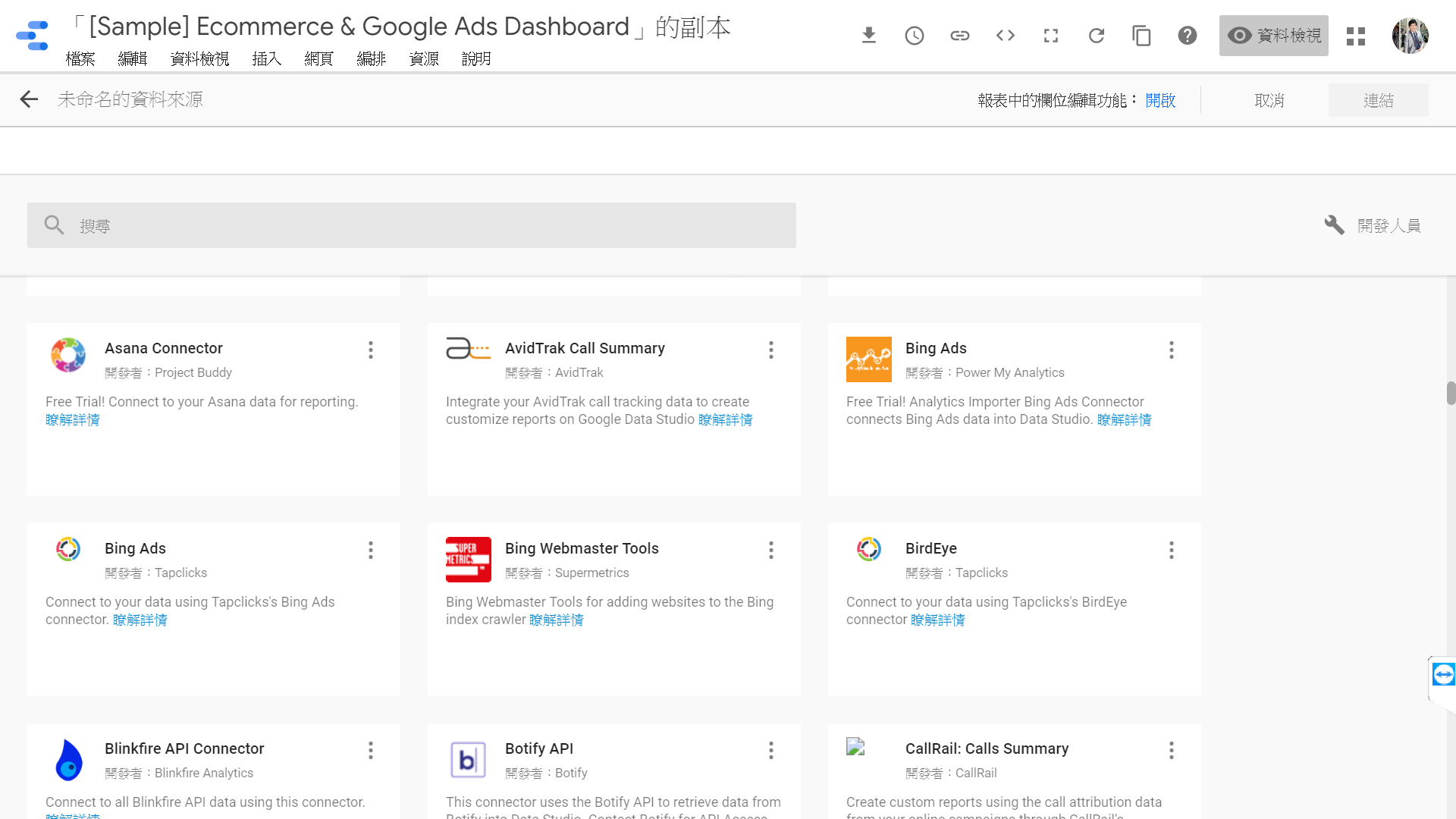Click the Blinkfire API Connector logo
The height and width of the screenshot is (819, 1456).
(x=69, y=760)
